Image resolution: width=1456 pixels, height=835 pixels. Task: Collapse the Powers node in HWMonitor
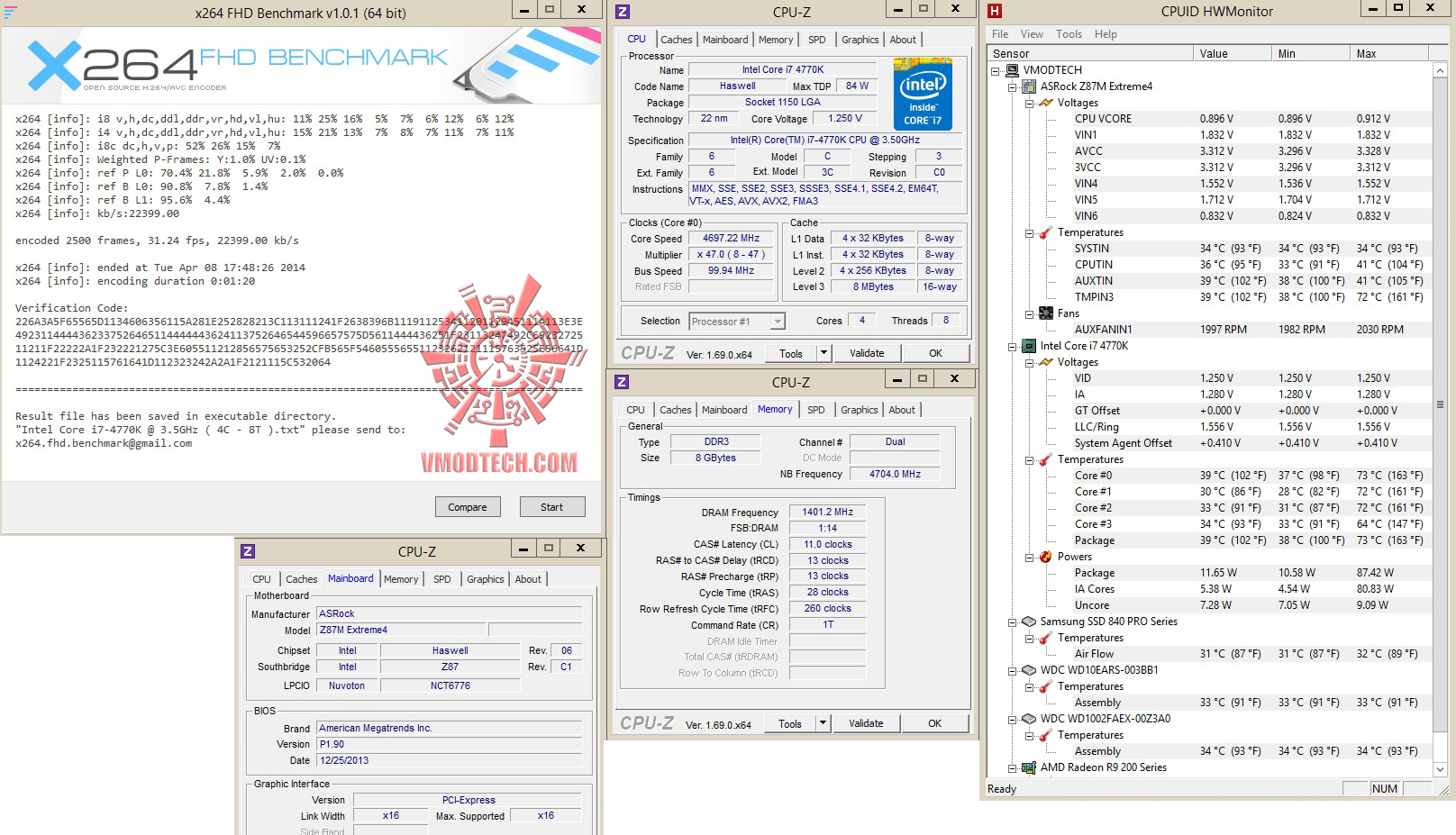coord(1029,557)
